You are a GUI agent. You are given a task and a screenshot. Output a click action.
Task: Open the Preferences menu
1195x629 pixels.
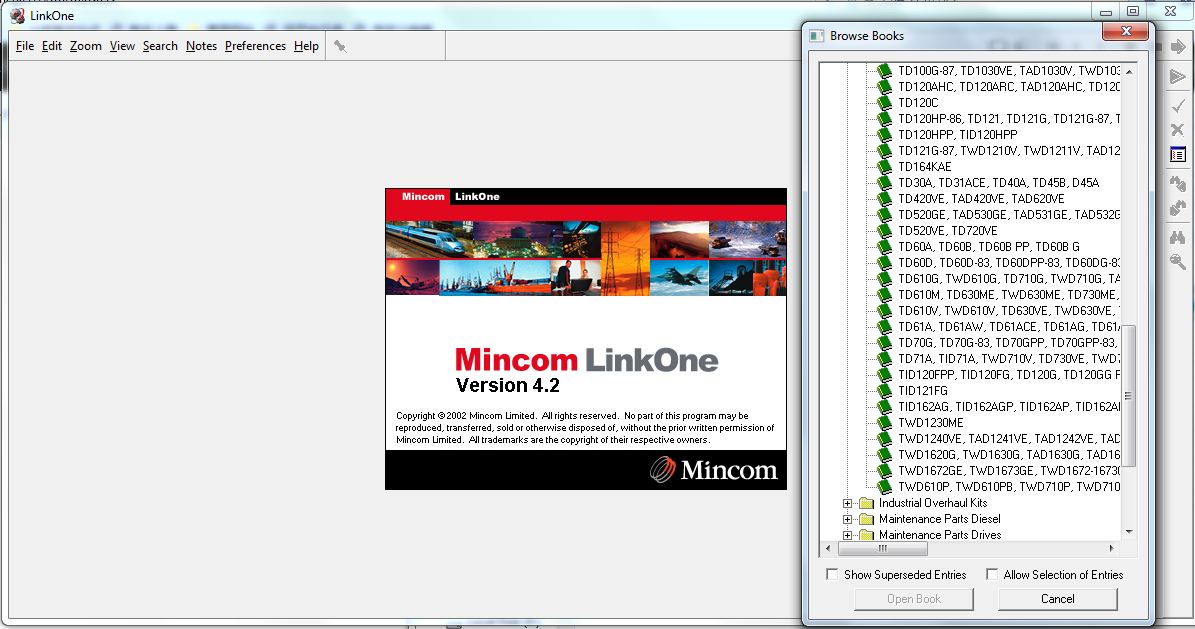[255, 46]
